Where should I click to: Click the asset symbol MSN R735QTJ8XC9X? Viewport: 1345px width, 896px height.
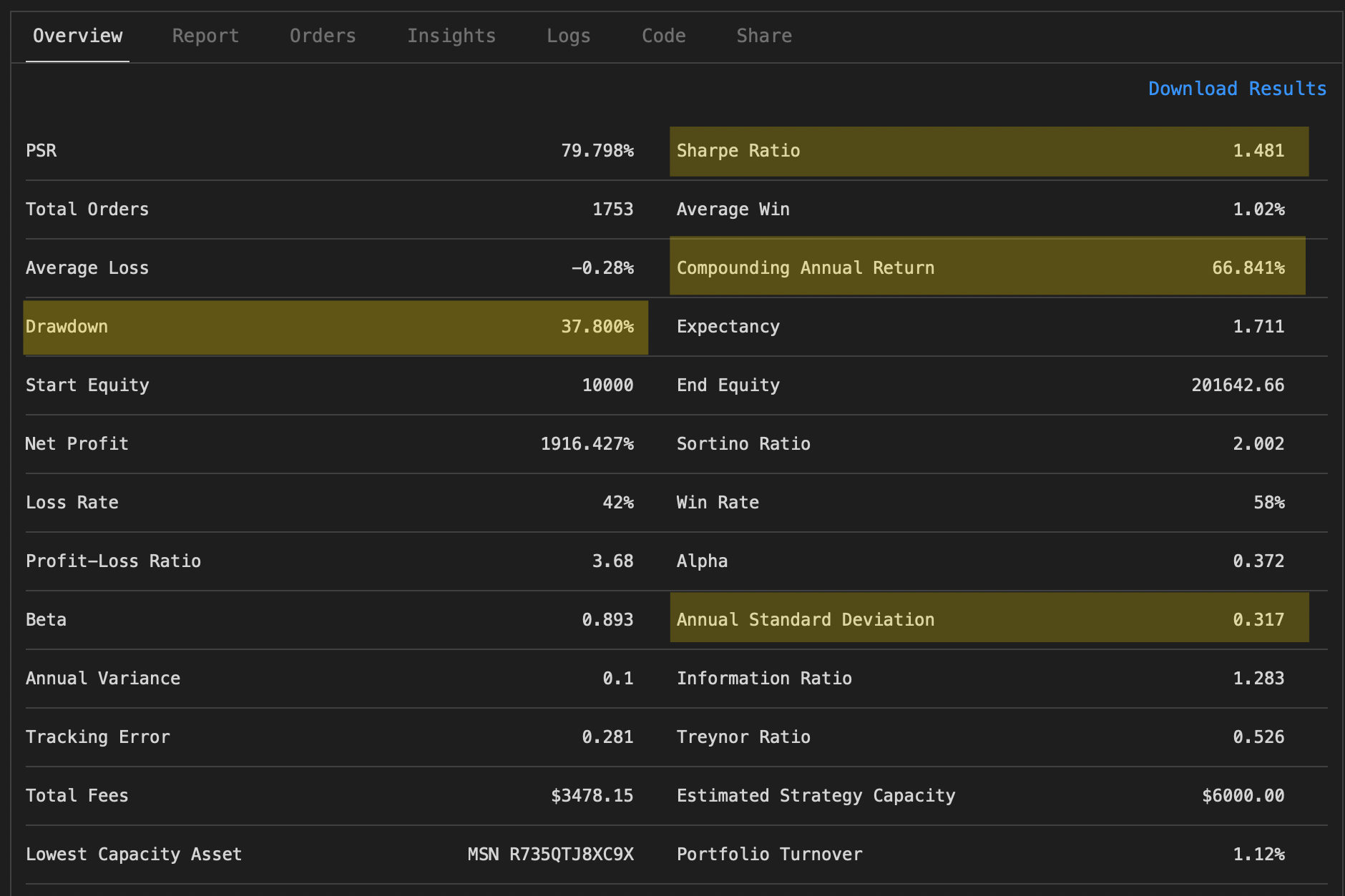click(551, 855)
